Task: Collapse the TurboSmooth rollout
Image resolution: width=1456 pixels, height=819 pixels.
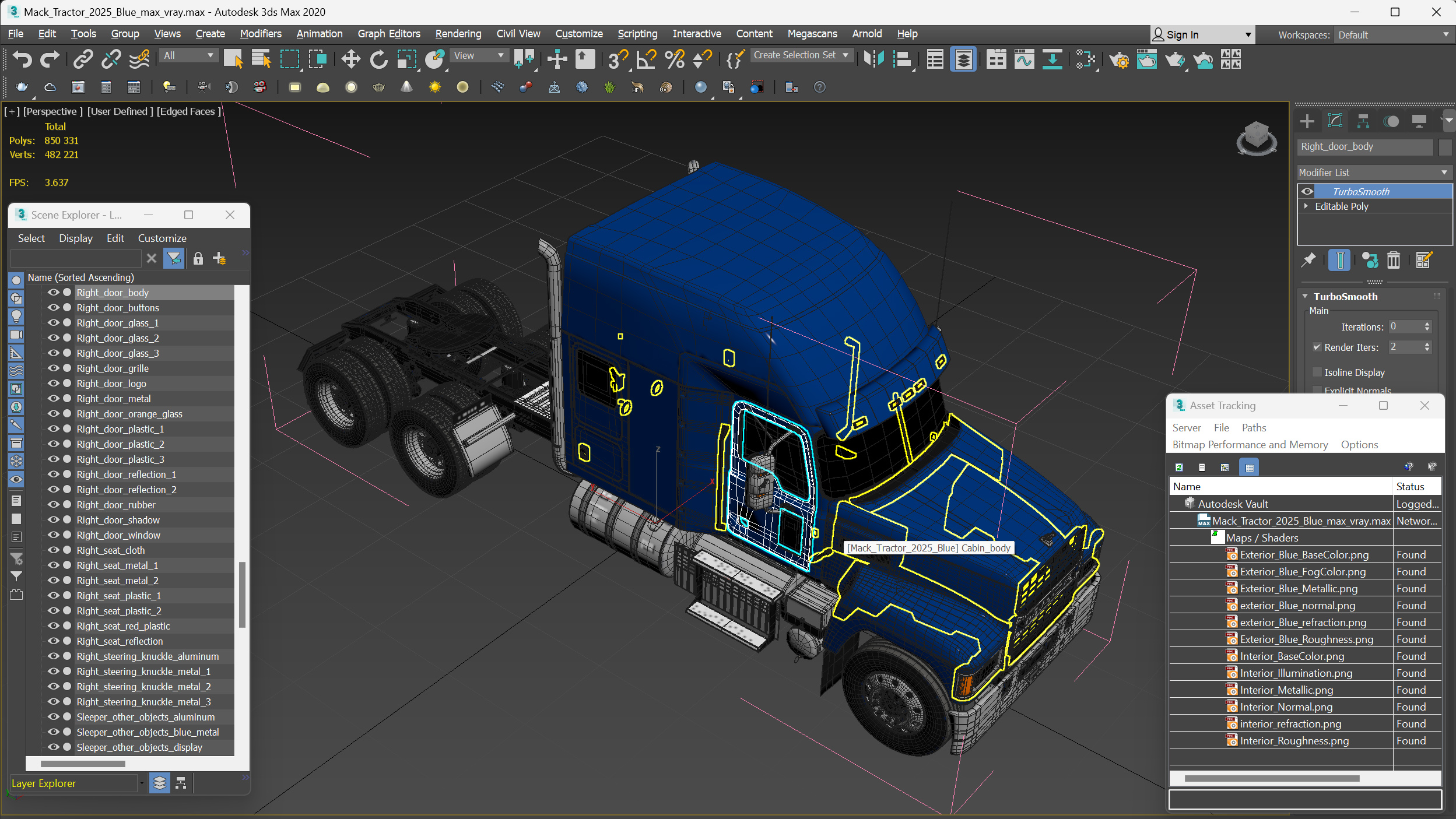Action: pyautogui.click(x=1306, y=297)
